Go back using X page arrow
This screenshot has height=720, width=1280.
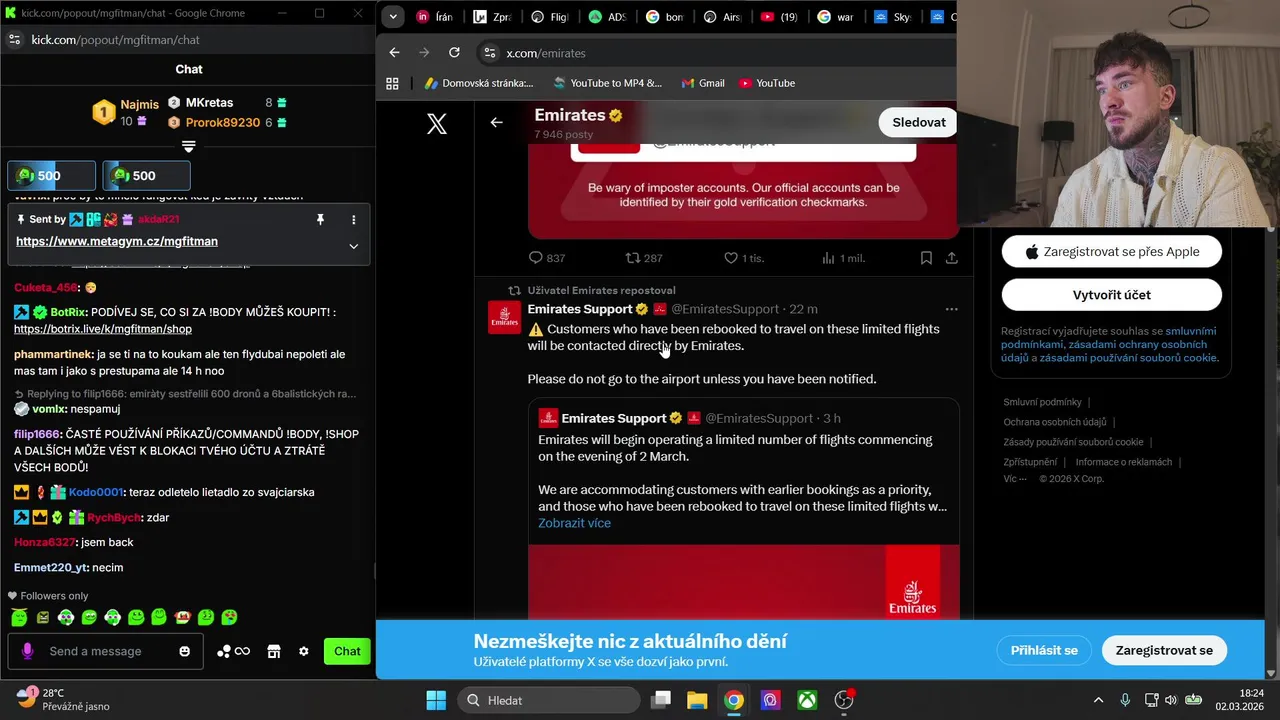496,122
